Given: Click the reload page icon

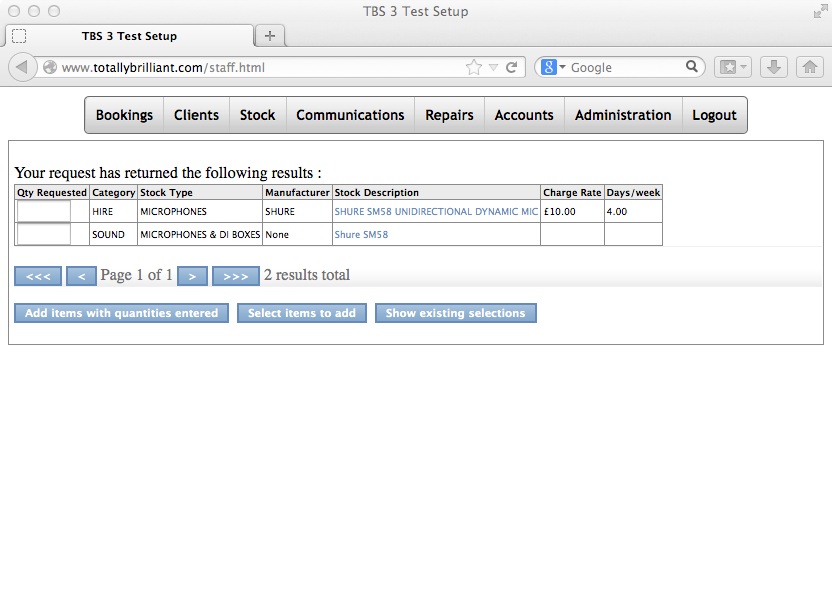Looking at the screenshot, I should pos(512,68).
